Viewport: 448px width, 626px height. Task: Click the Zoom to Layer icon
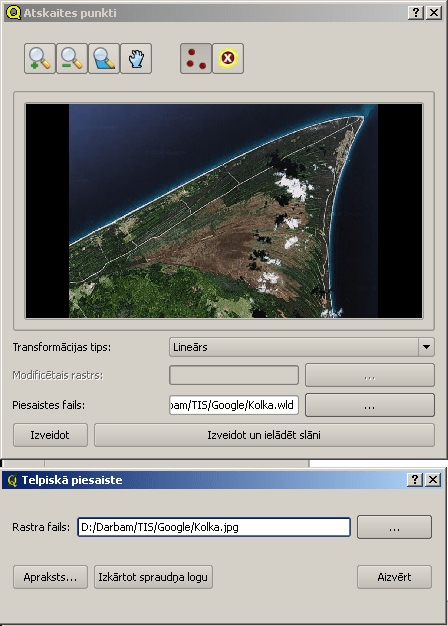click(x=104, y=59)
